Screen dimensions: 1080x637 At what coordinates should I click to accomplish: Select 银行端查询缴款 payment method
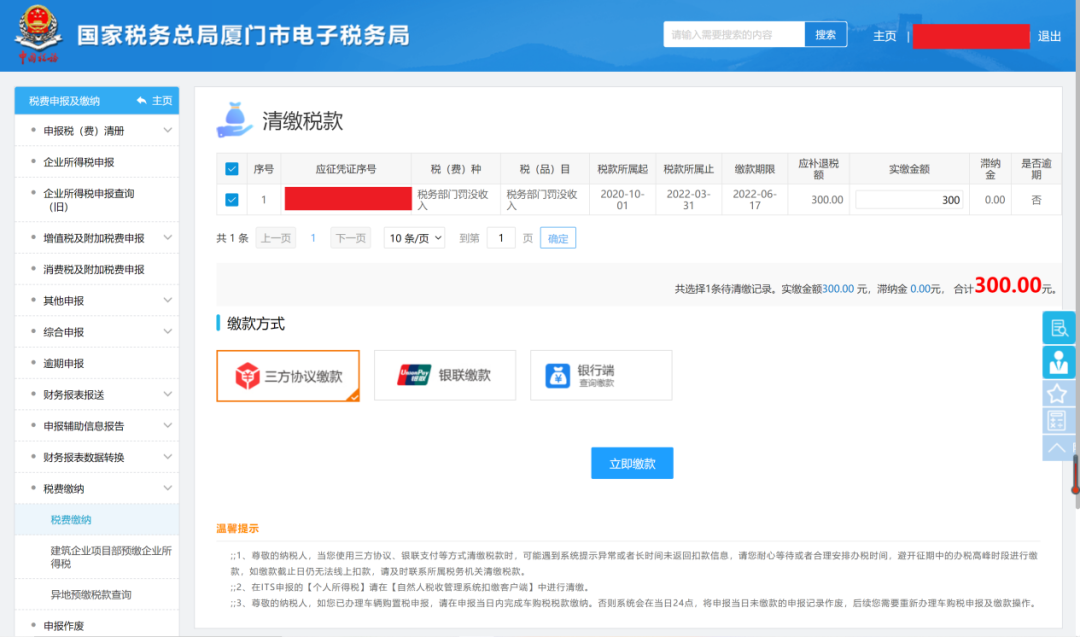[x=601, y=375]
